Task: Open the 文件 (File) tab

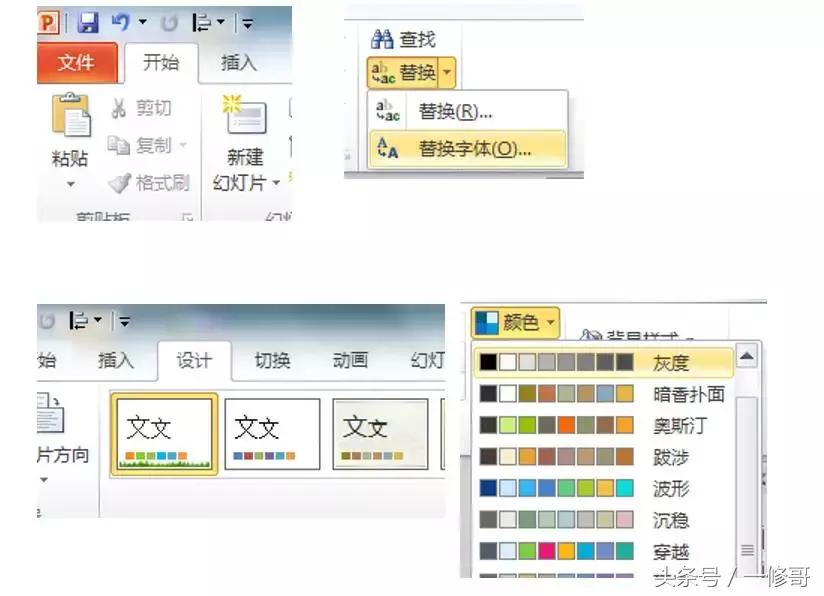Action: (75, 62)
